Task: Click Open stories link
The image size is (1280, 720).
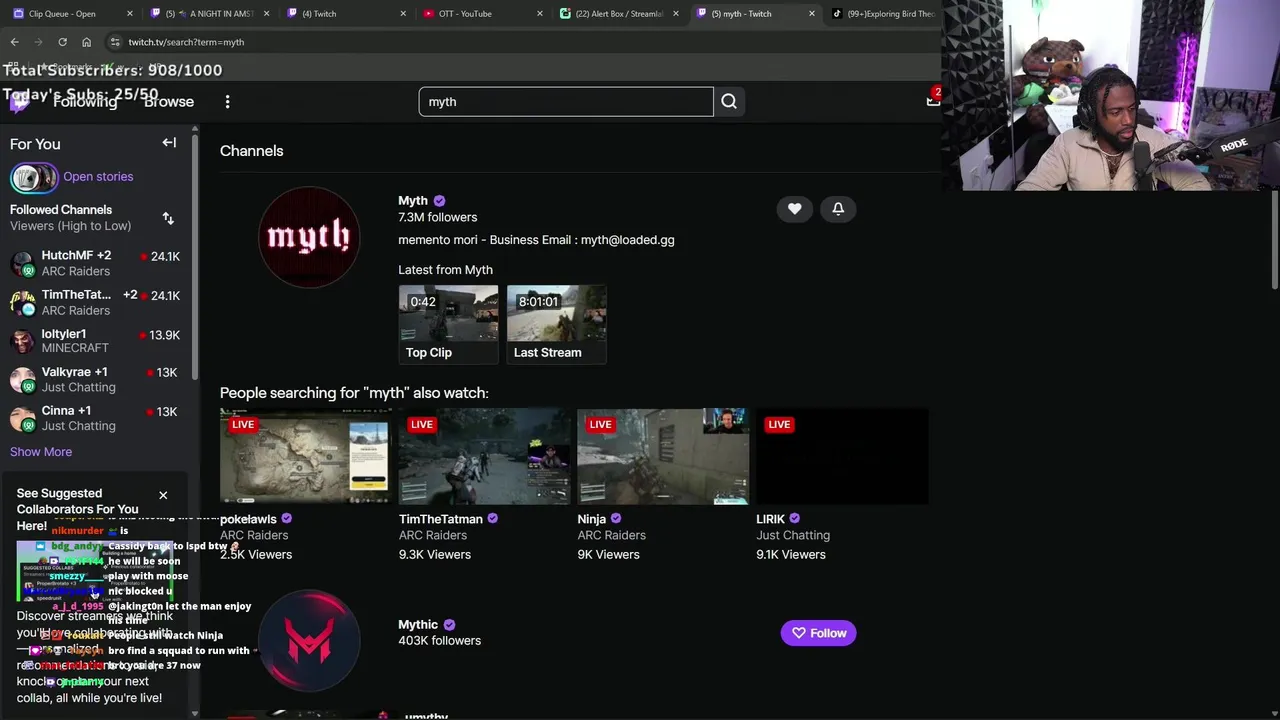Action: 98,177
